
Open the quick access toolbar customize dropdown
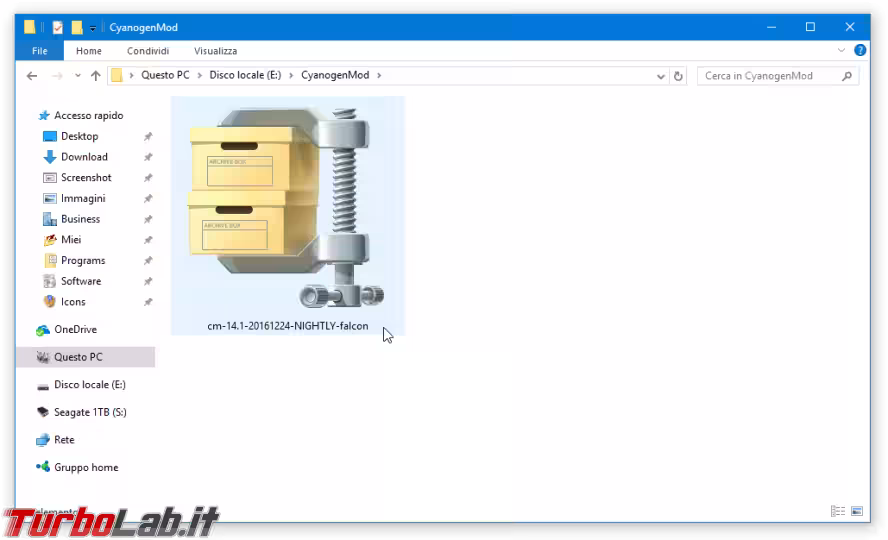click(x=92, y=28)
